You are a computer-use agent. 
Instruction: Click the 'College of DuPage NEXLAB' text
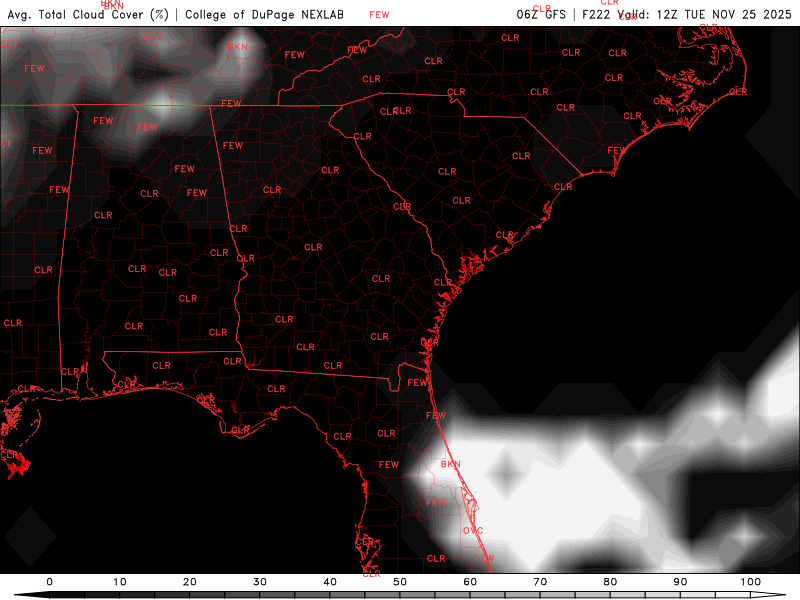pyautogui.click(x=264, y=14)
